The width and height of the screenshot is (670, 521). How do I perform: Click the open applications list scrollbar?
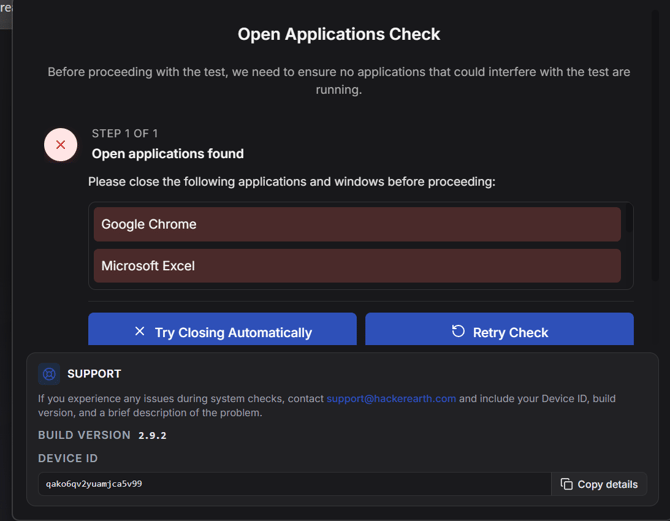629,218
